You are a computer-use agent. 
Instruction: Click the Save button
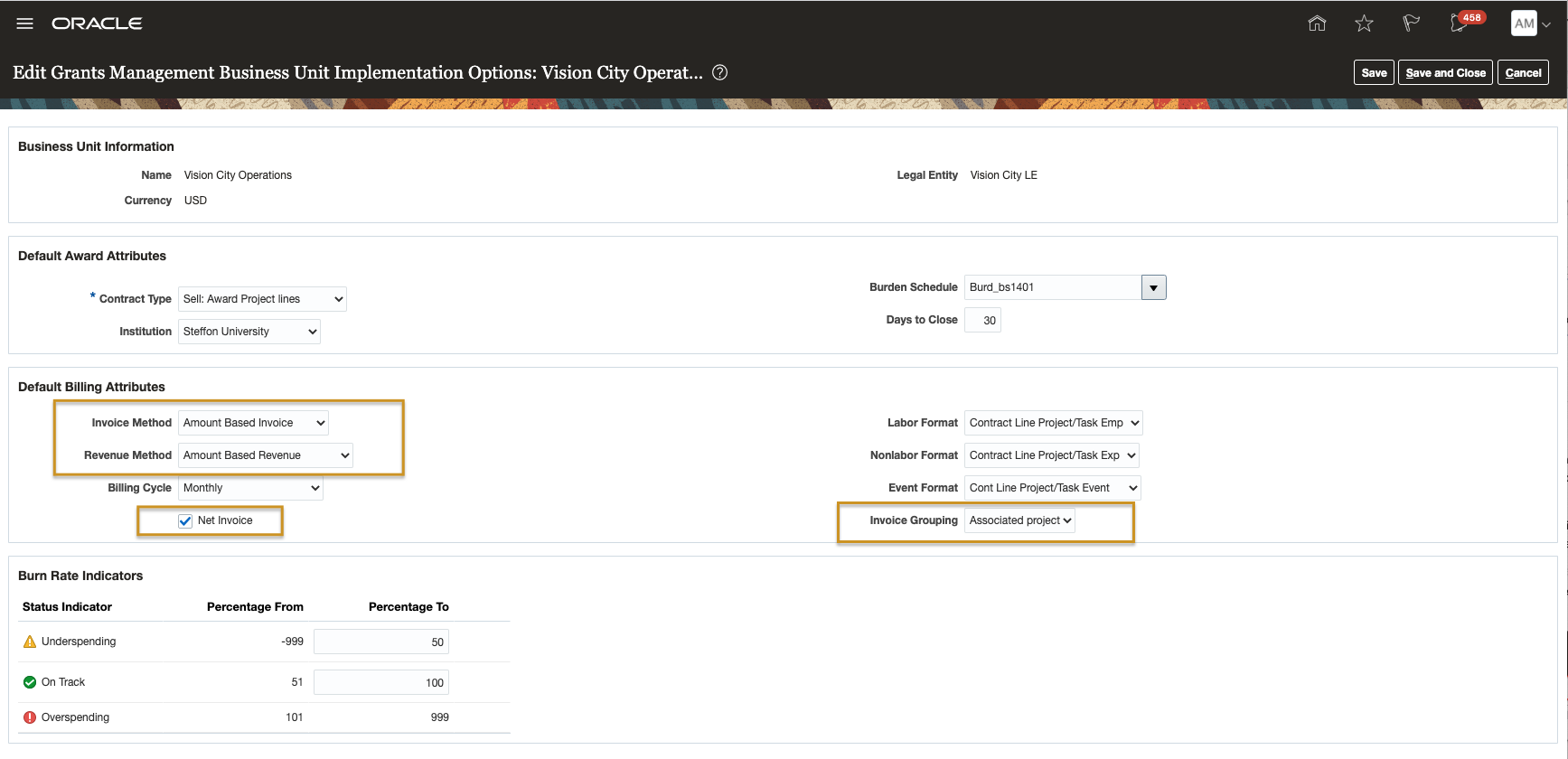coord(1374,73)
